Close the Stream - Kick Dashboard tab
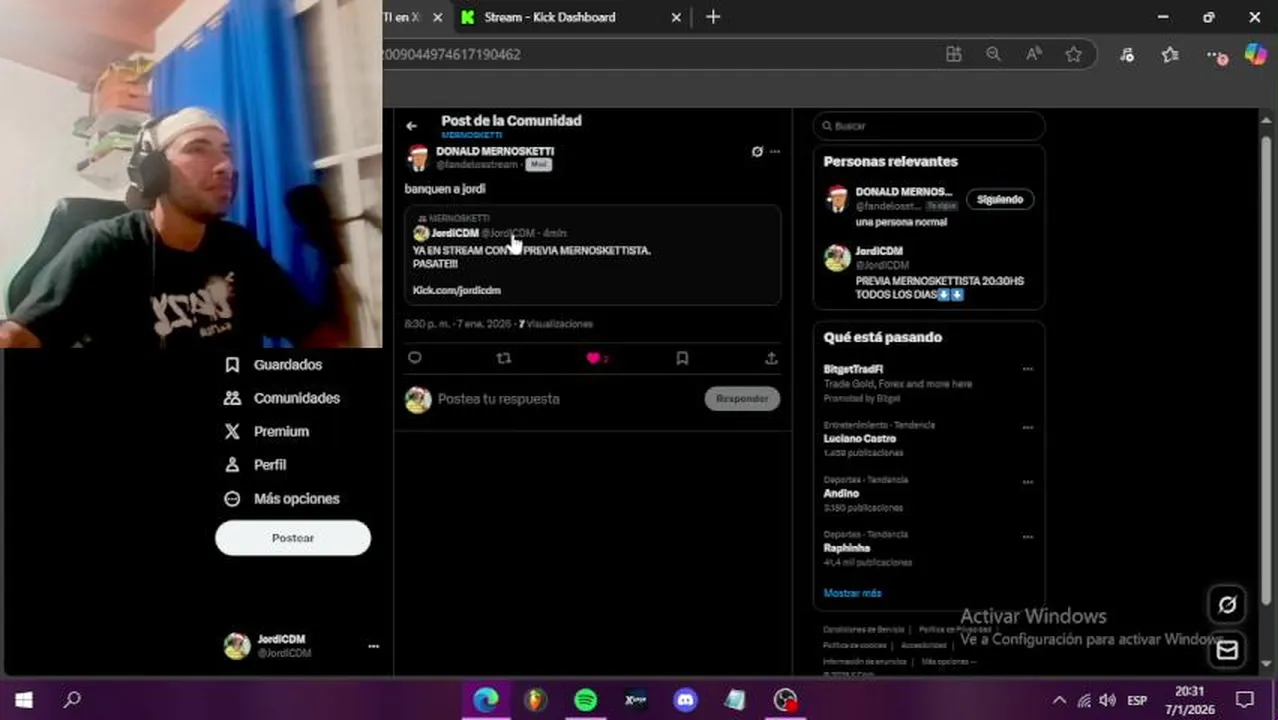Image resolution: width=1278 pixels, height=720 pixels. (x=676, y=17)
